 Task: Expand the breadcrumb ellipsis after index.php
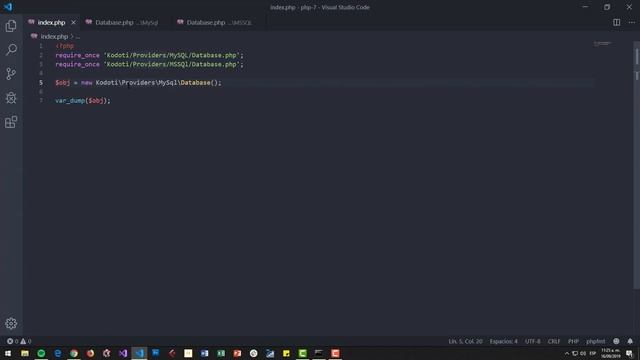(78, 36)
